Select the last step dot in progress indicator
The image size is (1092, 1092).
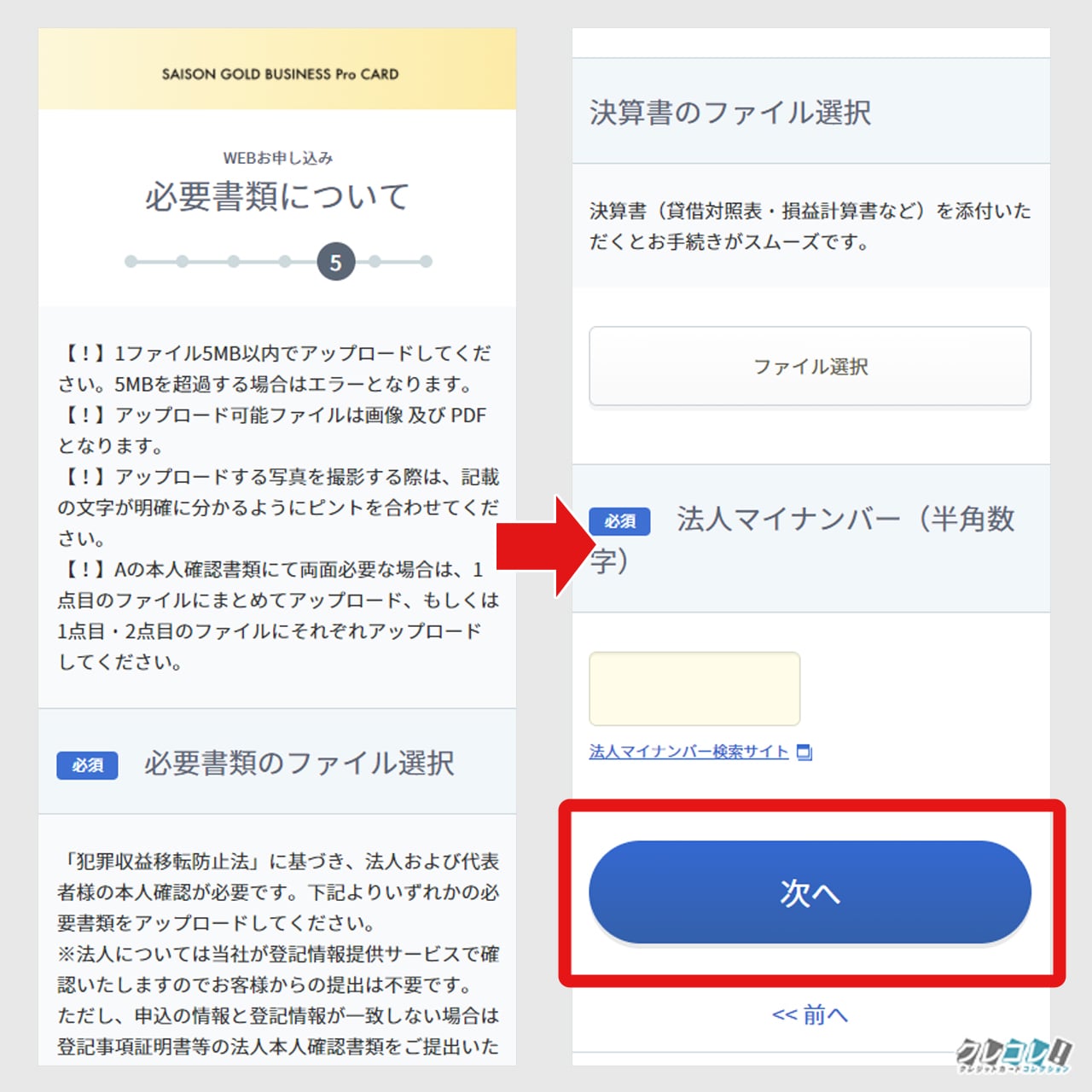click(x=426, y=262)
